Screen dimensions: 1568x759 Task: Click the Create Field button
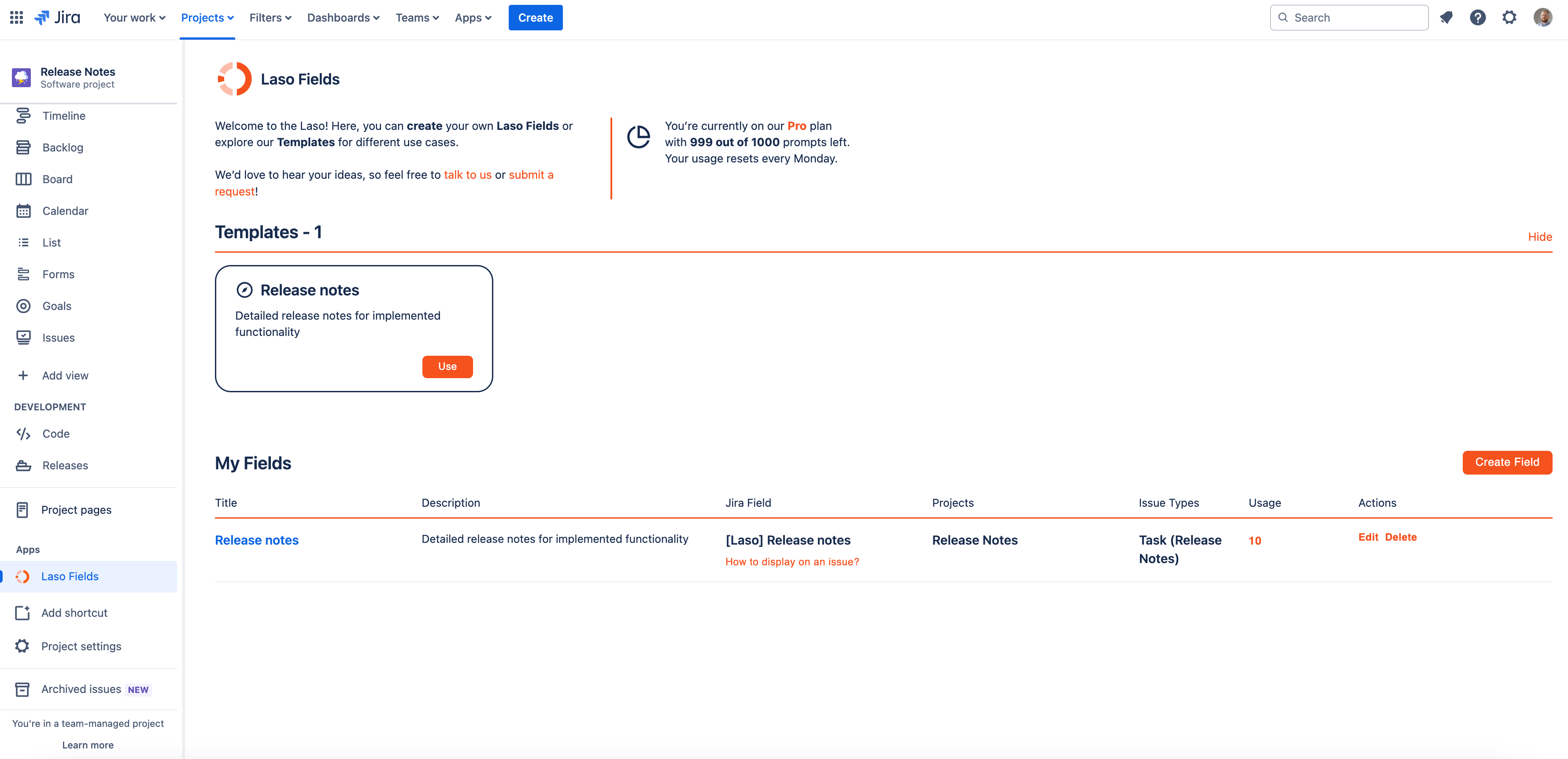1506,462
